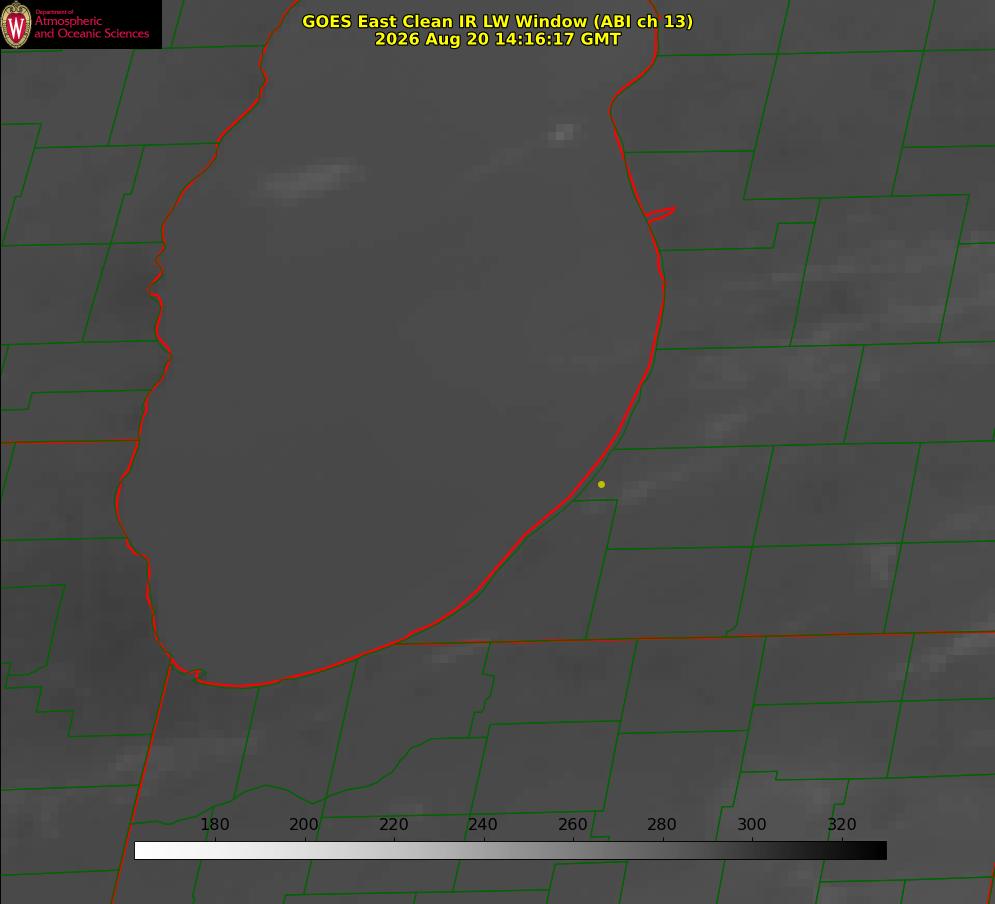Select the 180 label on the colorbar

(214, 824)
